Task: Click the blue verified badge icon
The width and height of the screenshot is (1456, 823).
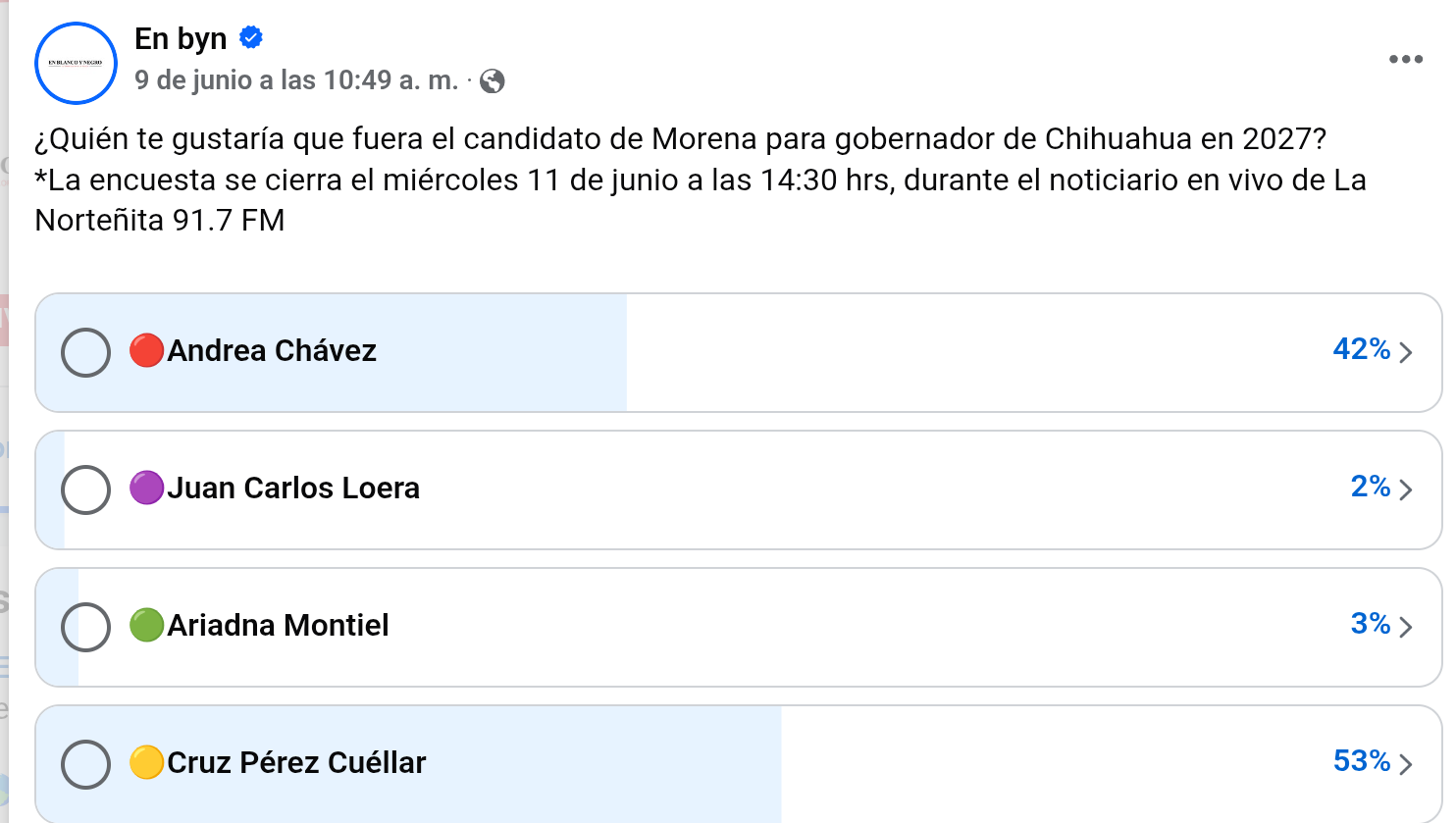Action: [x=251, y=38]
